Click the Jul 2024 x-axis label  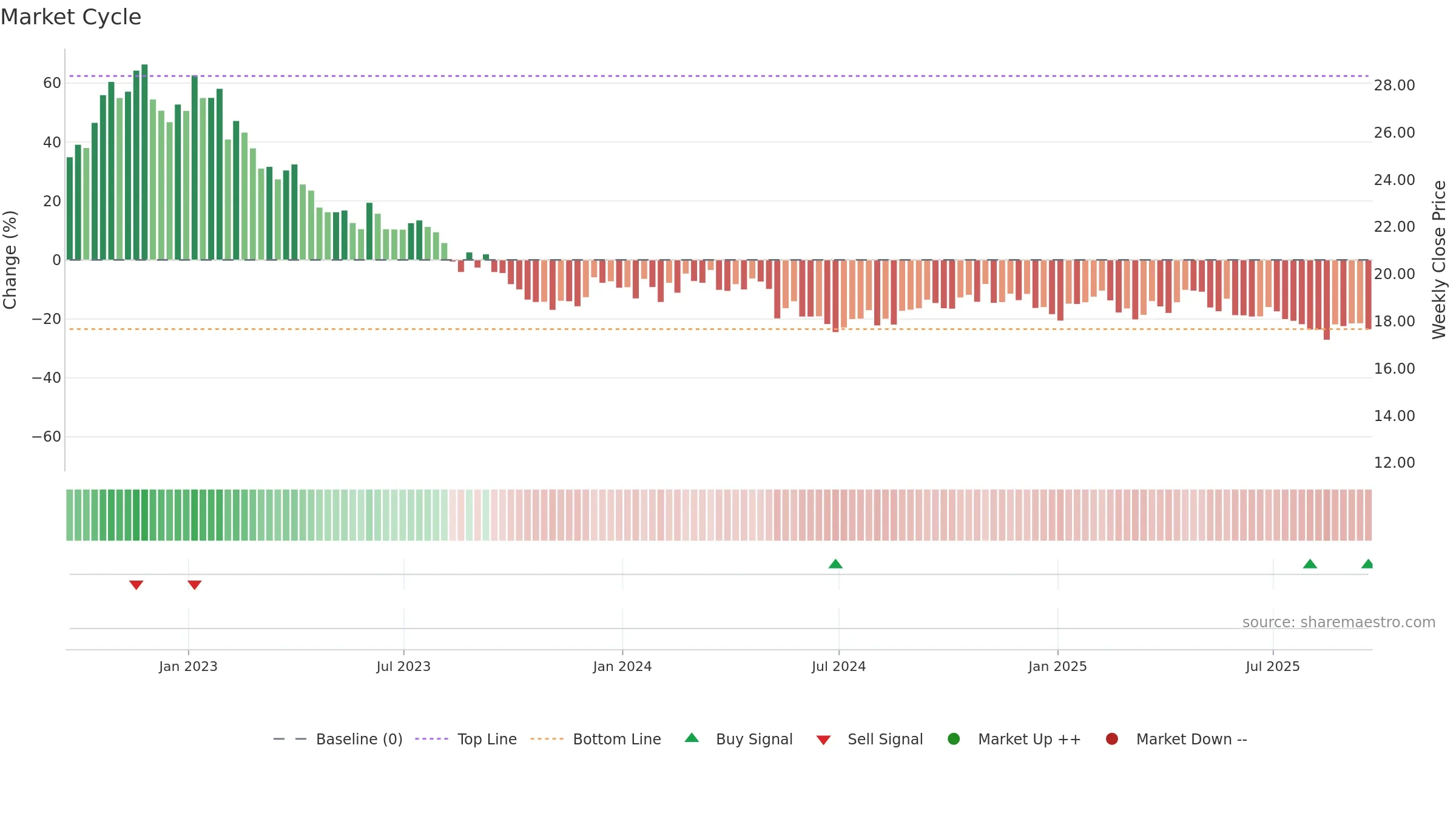point(839,666)
